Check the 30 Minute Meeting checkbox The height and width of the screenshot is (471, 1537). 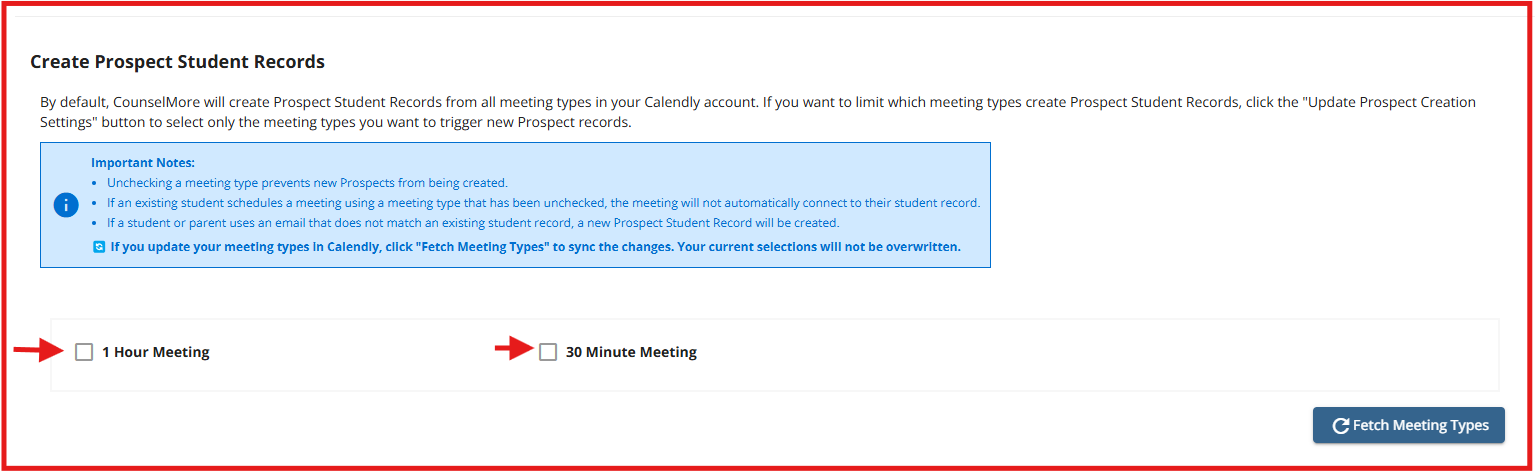tap(548, 352)
